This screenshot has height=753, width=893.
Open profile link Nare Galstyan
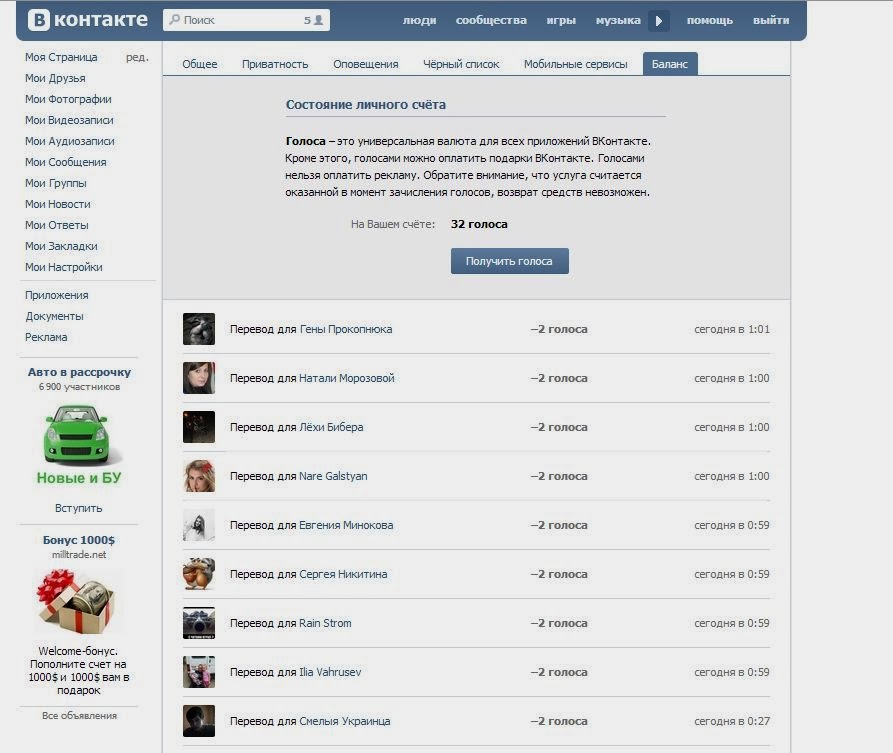[333, 476]
